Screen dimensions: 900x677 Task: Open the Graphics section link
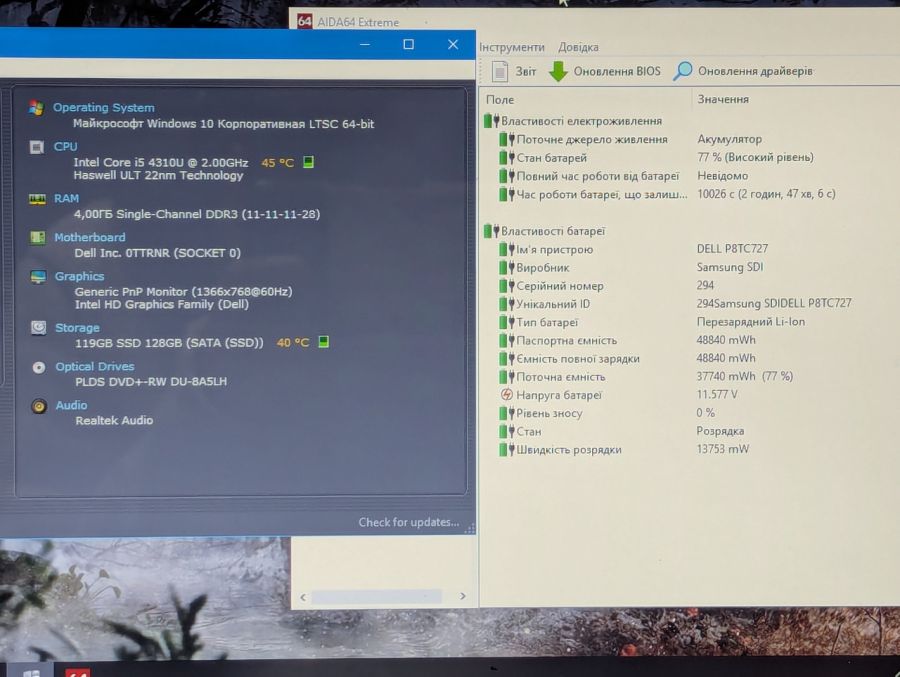pyautogui.click(x=79, y=276)
